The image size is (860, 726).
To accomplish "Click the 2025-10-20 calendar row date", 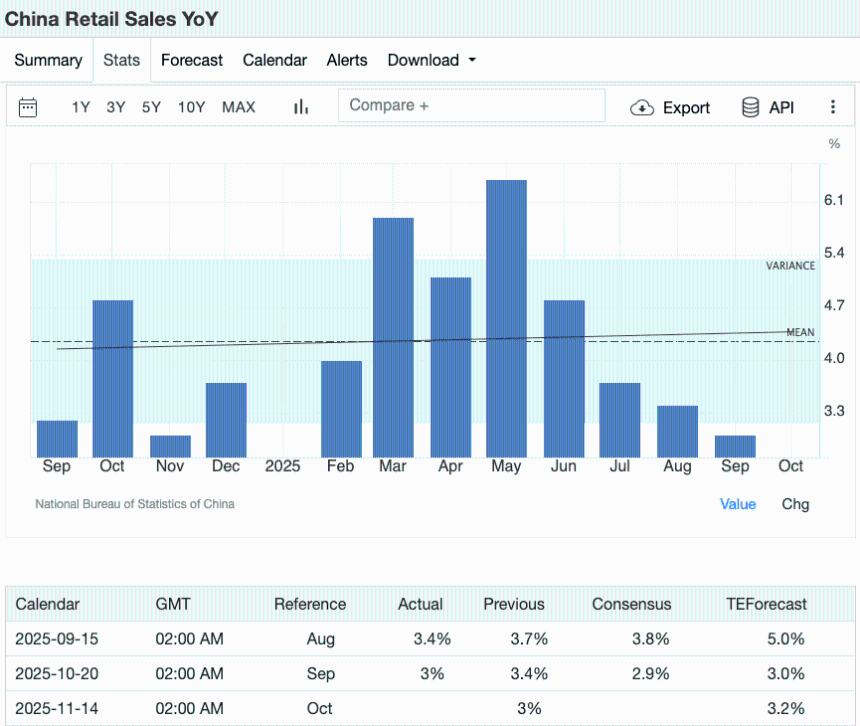I will 57,673.
